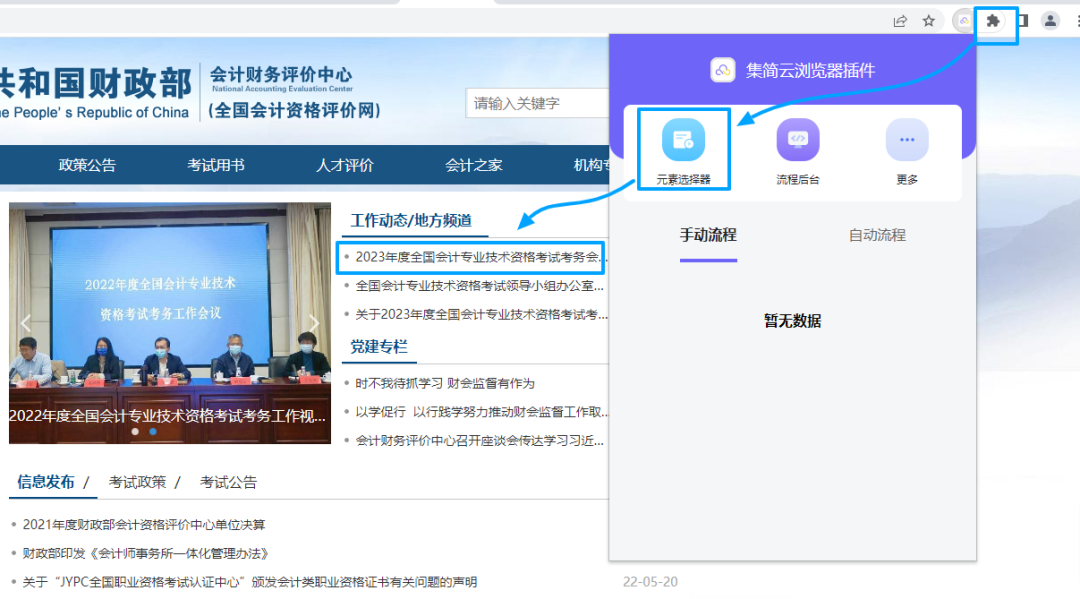Open 会计财务评价中心召开座谈会 article link
The height and width of the screenshot is (599, 1080).
pos(479,441)
